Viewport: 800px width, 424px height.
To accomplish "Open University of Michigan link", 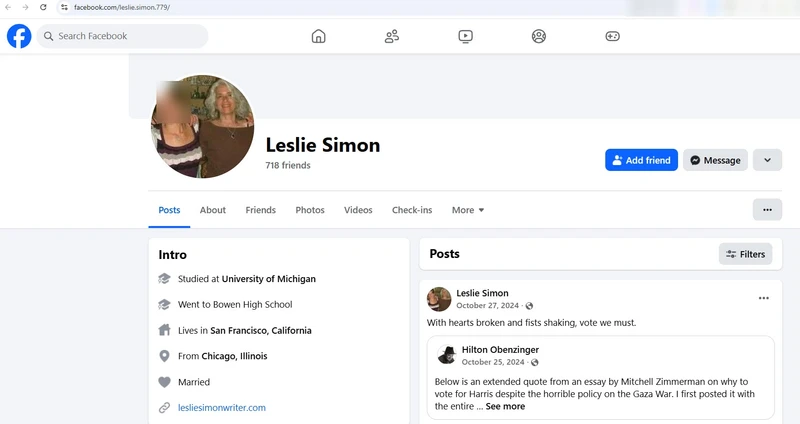I will pyautogui.click(x=269, y=279).
